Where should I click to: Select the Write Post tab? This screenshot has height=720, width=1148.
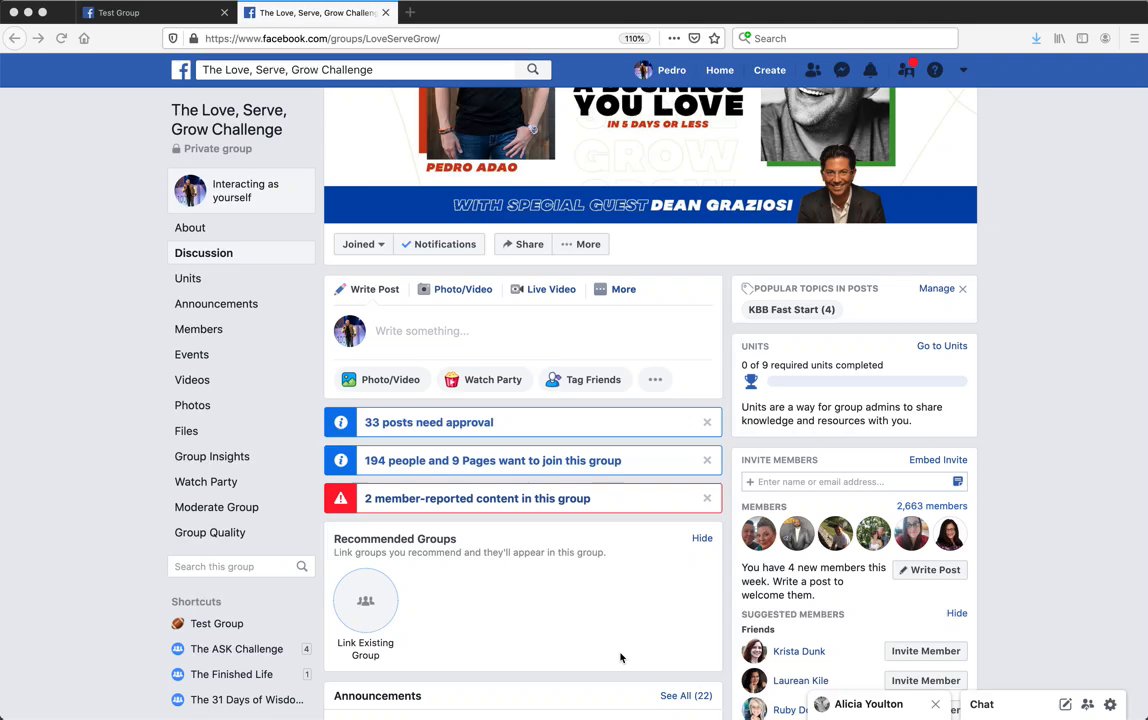point(367,289)
